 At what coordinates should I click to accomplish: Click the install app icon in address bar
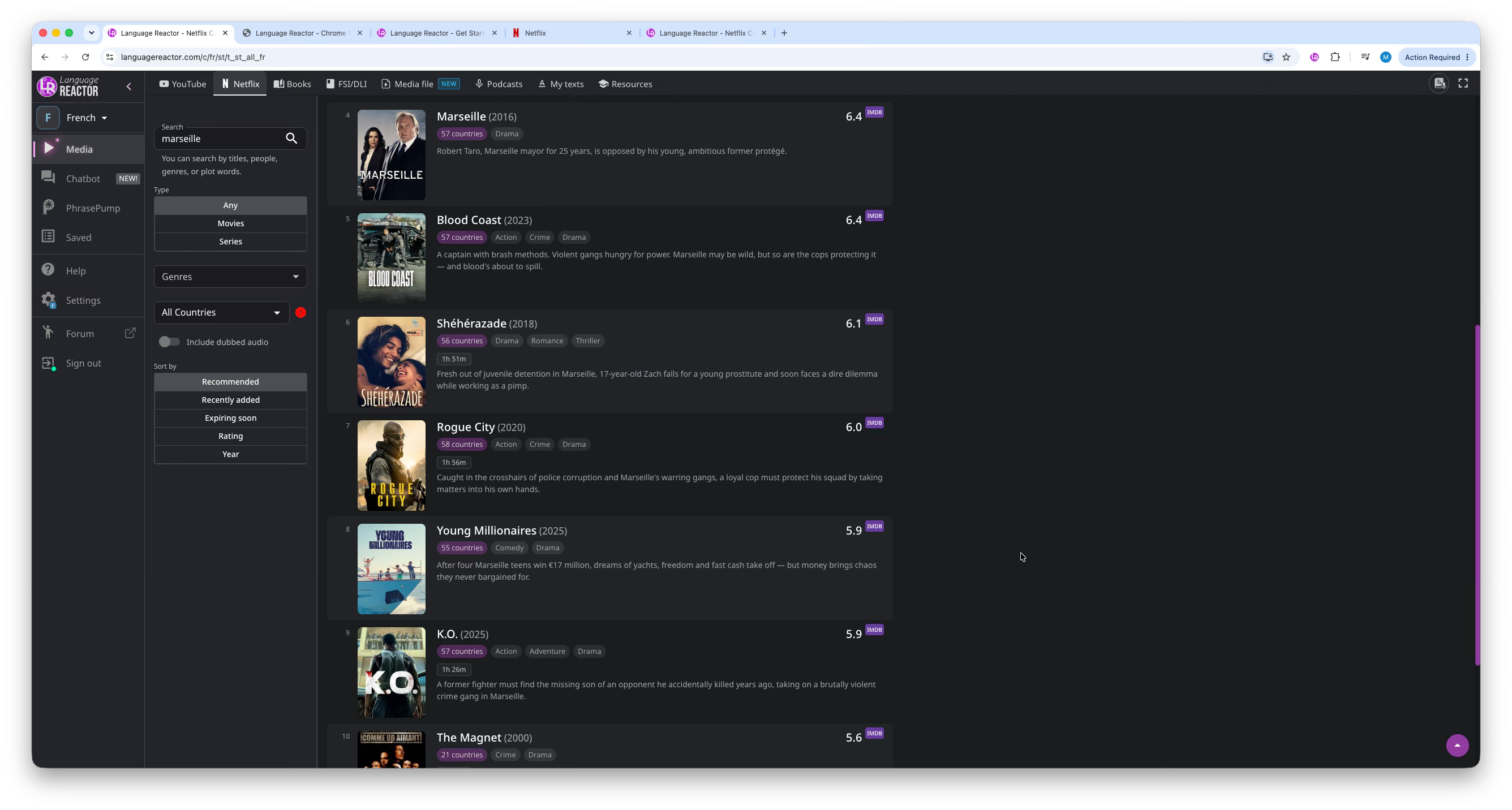pyautogui.click(x=1268, y=57)
